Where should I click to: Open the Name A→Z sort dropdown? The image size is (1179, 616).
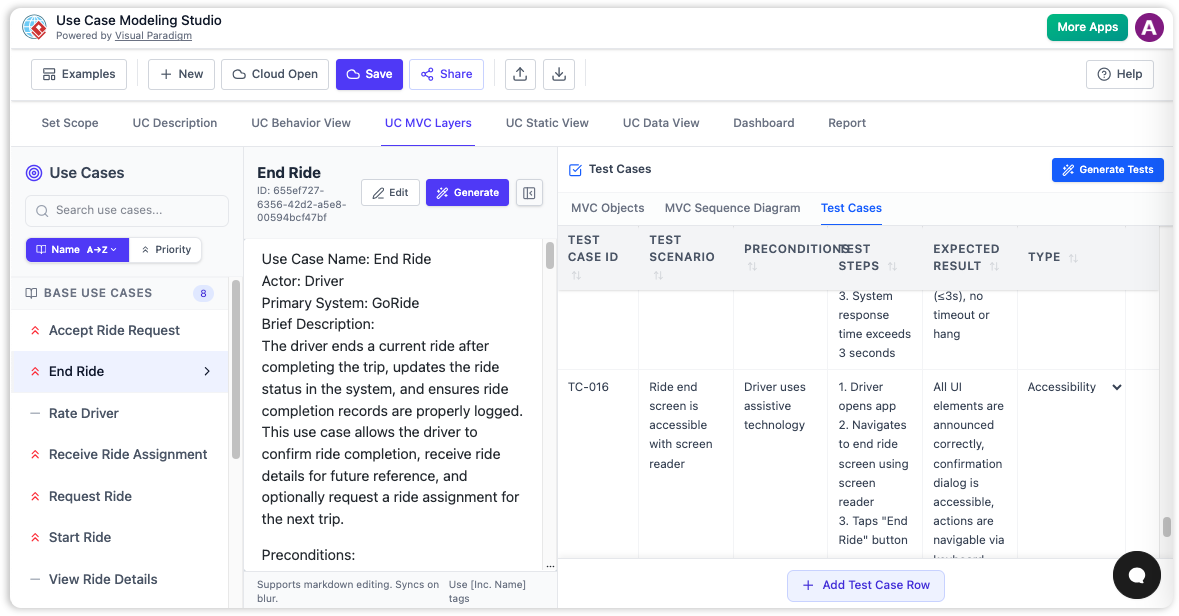(x=77, y=249)
